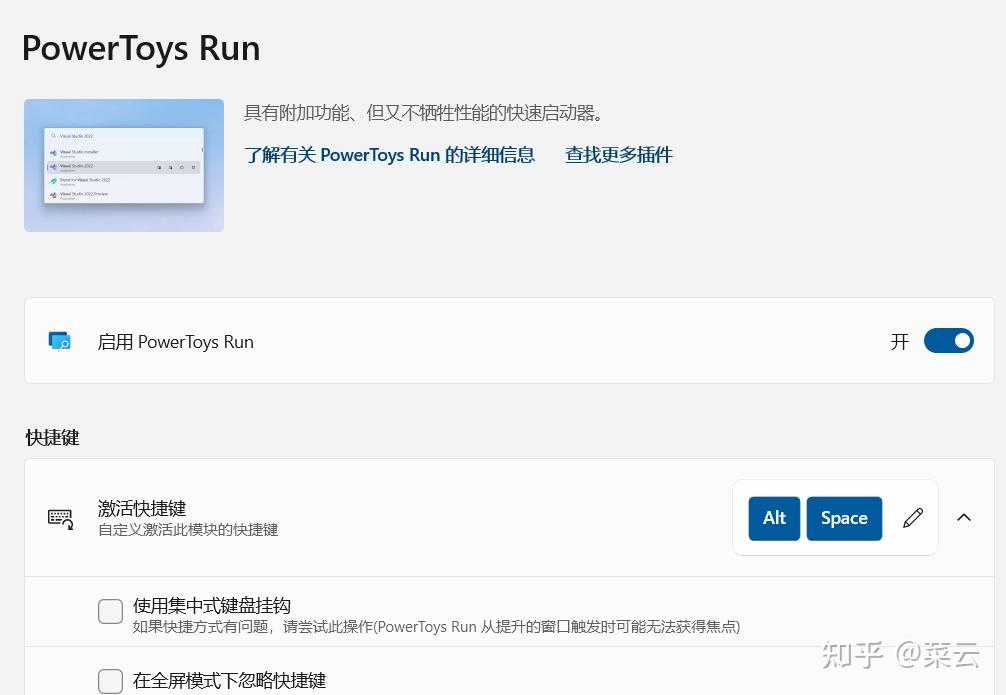Check 在全屏模式下忽略快捷键
The image size is (1006, 695).
click(x=110, y=681)
